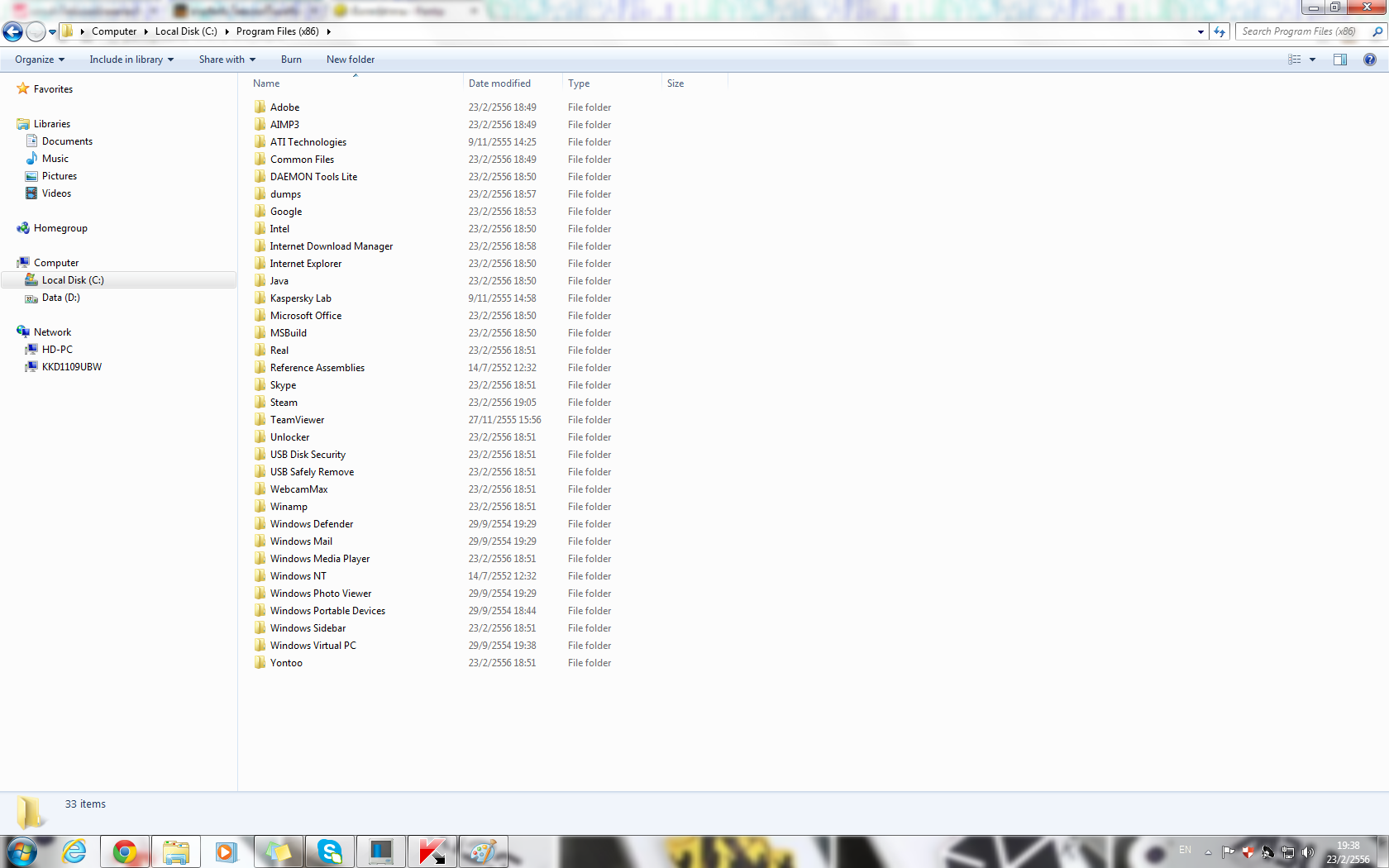Refresh the Program Files (x86) folder view
The image size is (1389, 868).
click(x=1220, y=31)
